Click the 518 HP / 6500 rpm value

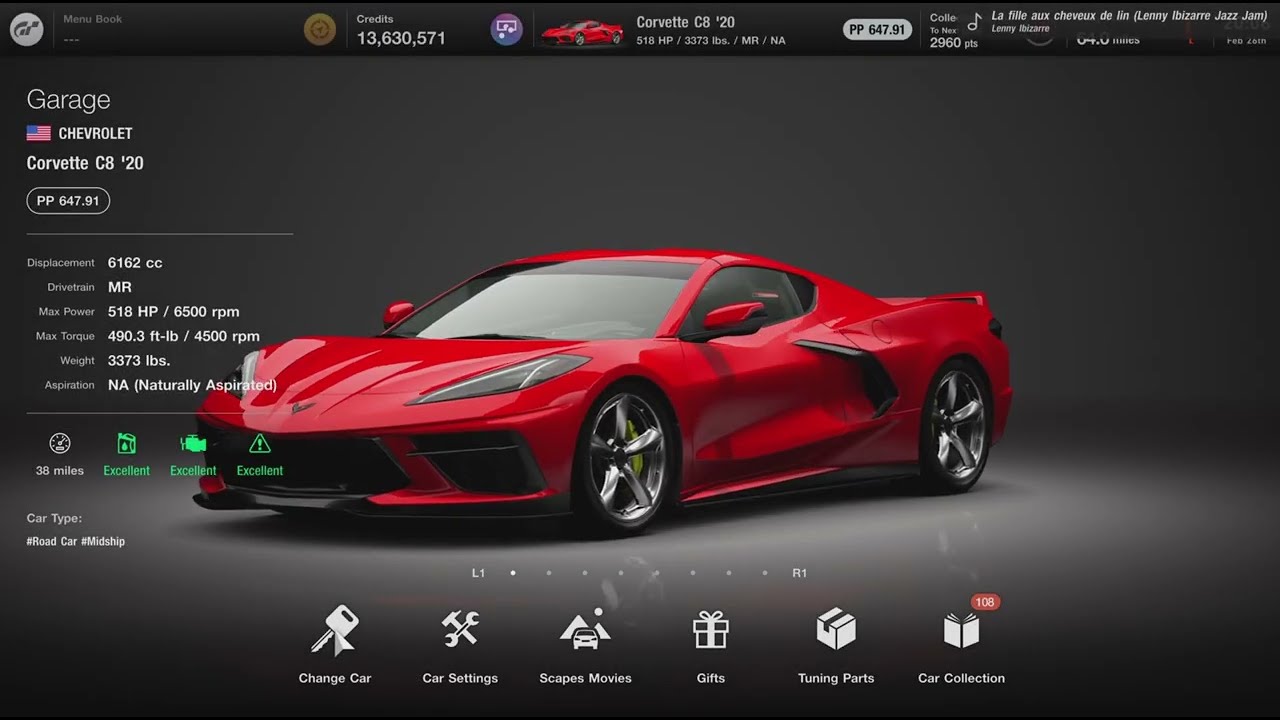pyautogui.click(x=174, y=312)
